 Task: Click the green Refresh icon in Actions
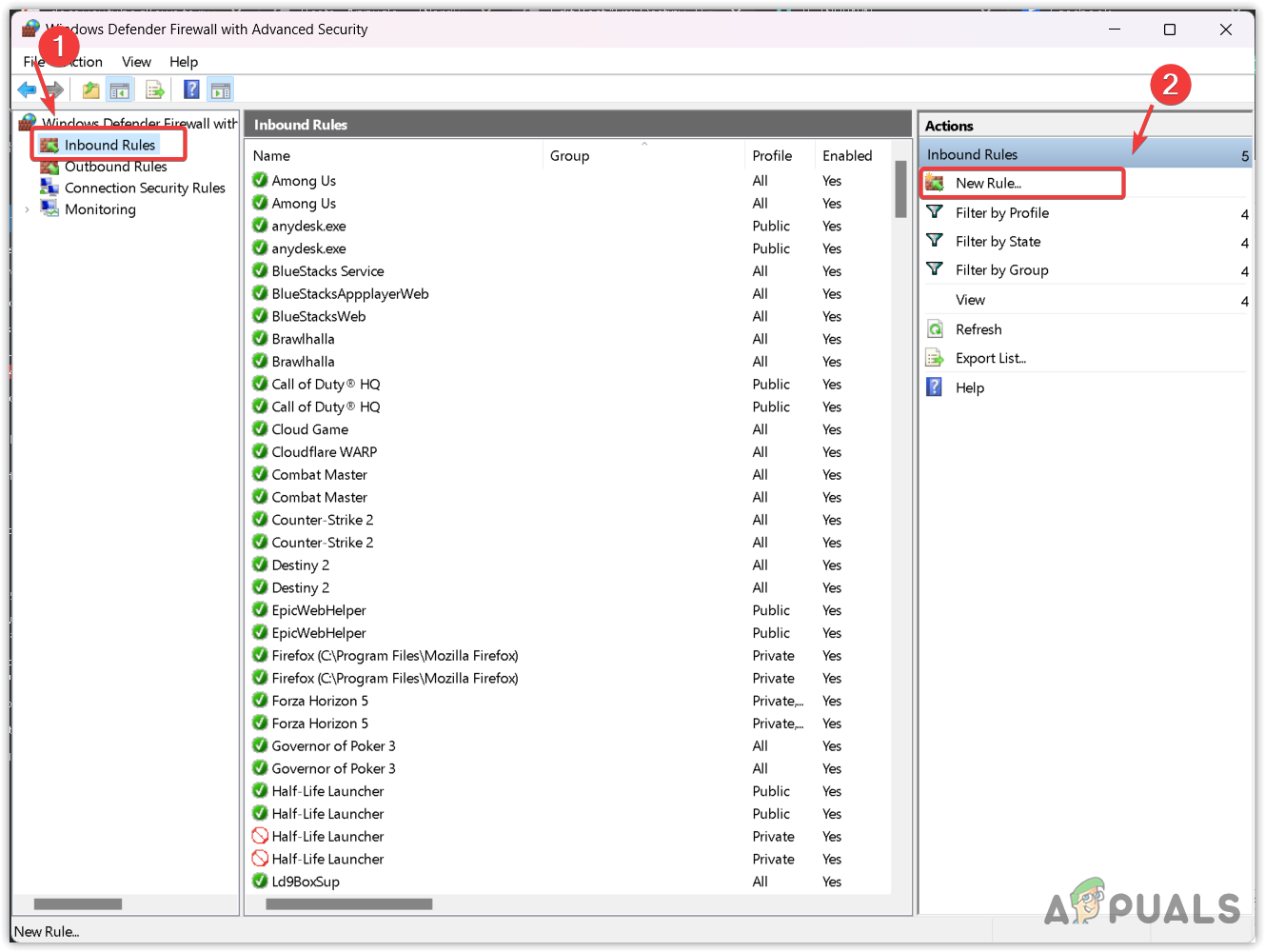point(935,329)
